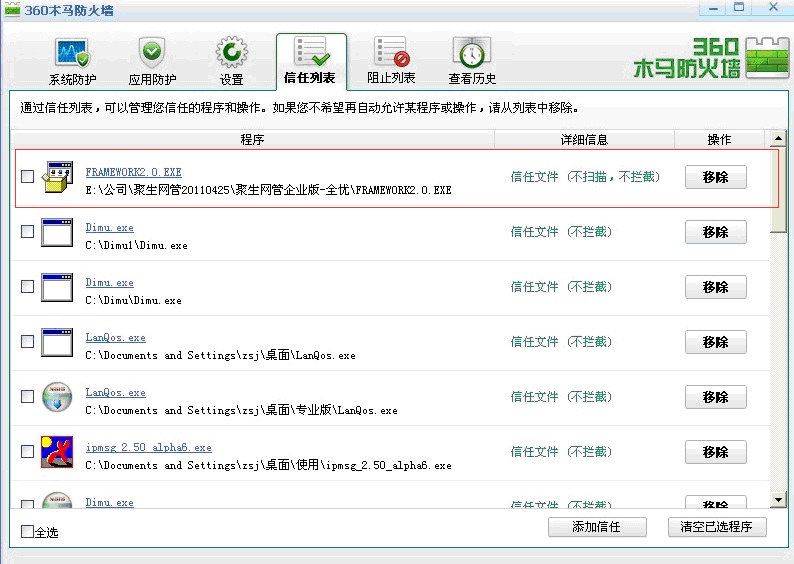The height and width of the screenshot is (564, 794).
Task: Open Dimu.exe link for C:\Dimu1 path
Action: pos(110,228)
